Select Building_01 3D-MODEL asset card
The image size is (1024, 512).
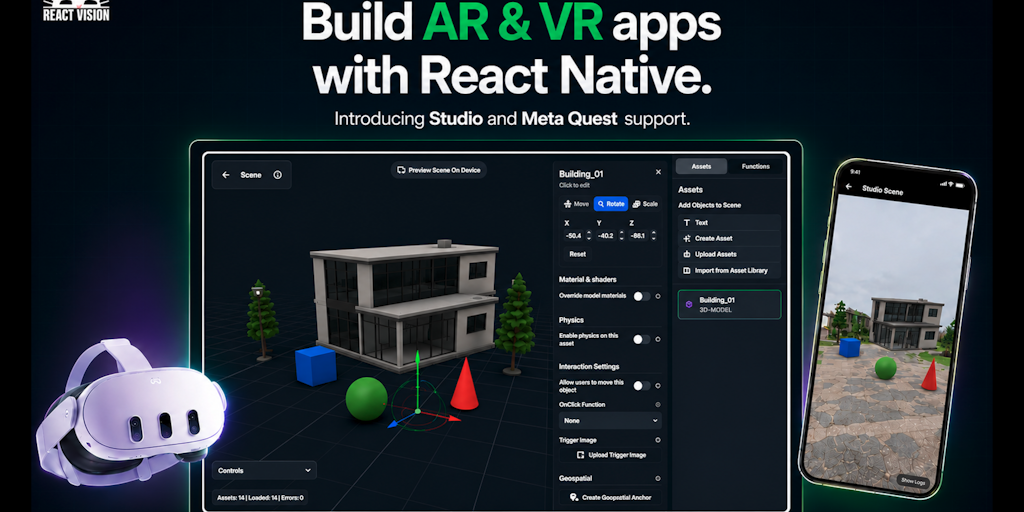729,304
